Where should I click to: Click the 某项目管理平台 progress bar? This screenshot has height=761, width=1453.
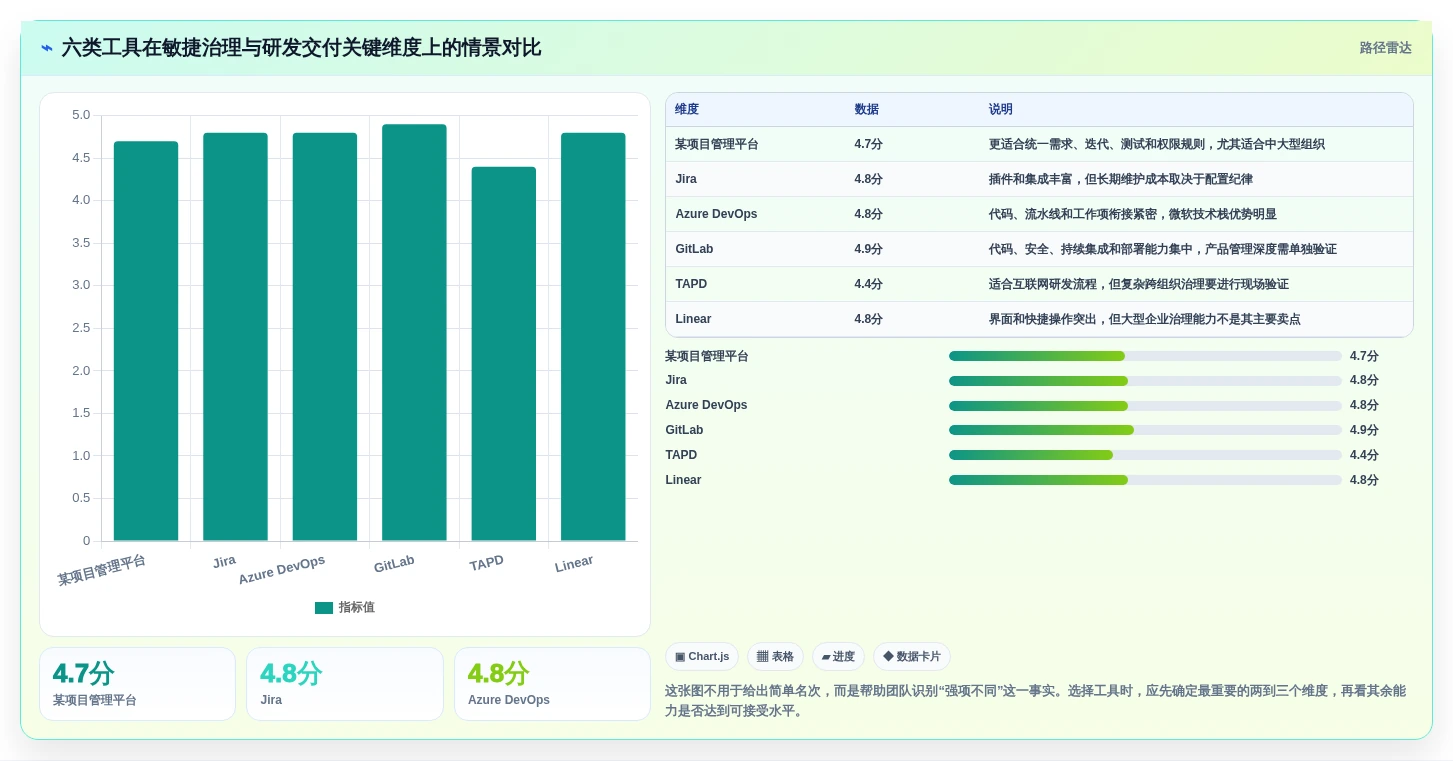click(1145, 356)
